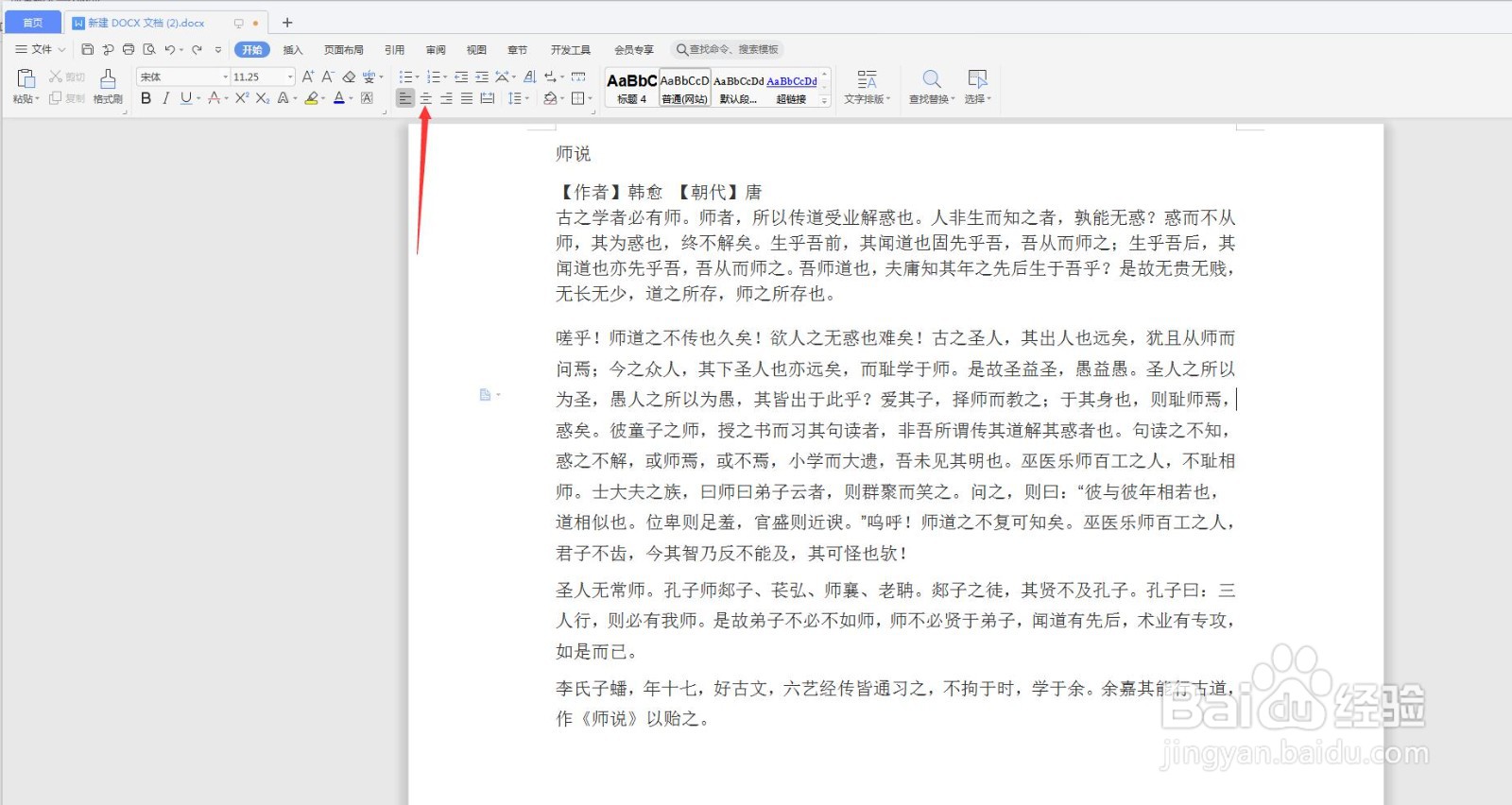The image size is (1512, 805).
Task: Click the Format Painter brush icon
Action: click(108, 78)
